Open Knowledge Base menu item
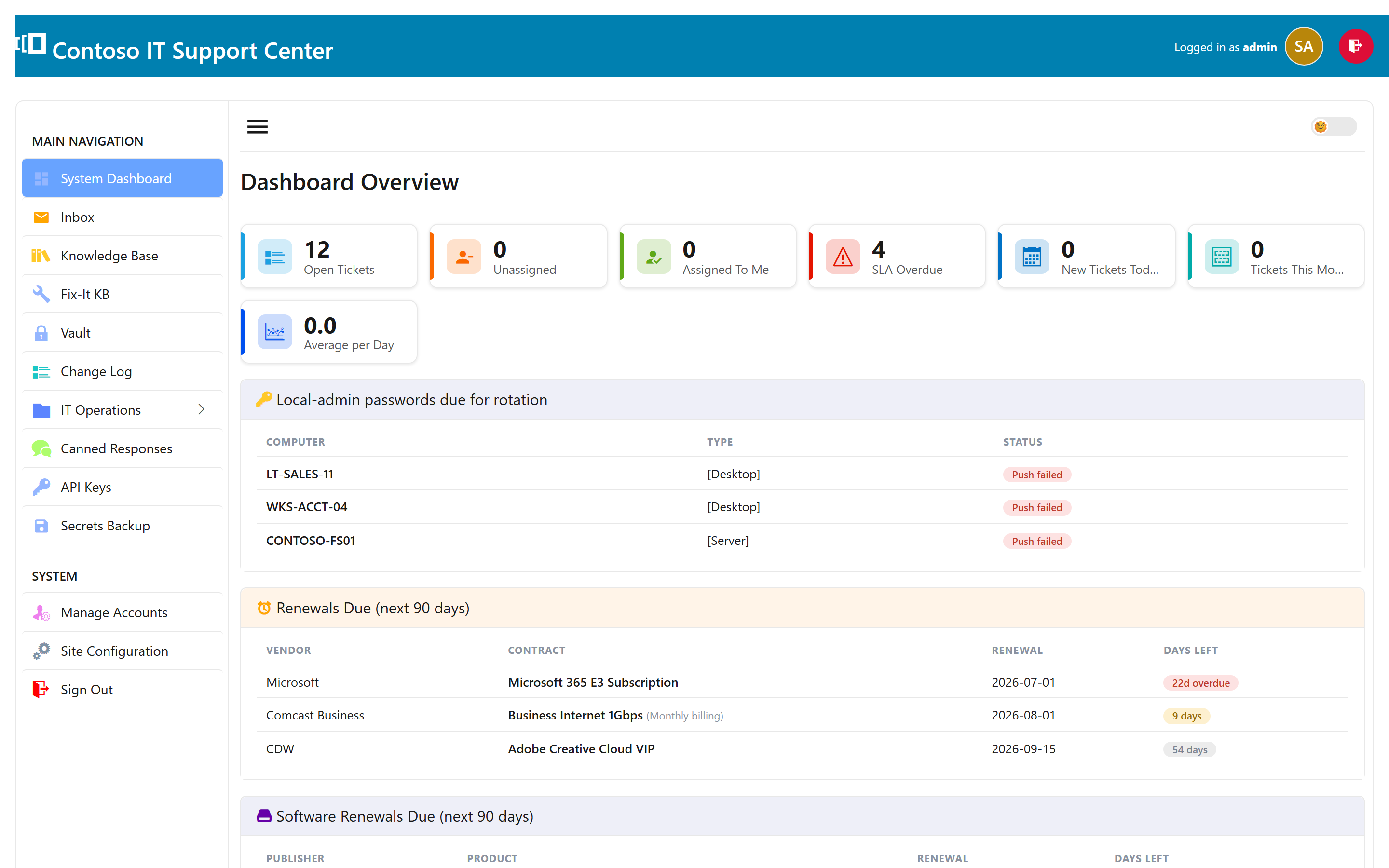This screenshot has height=868, width=1389. (x=122, y=256)
